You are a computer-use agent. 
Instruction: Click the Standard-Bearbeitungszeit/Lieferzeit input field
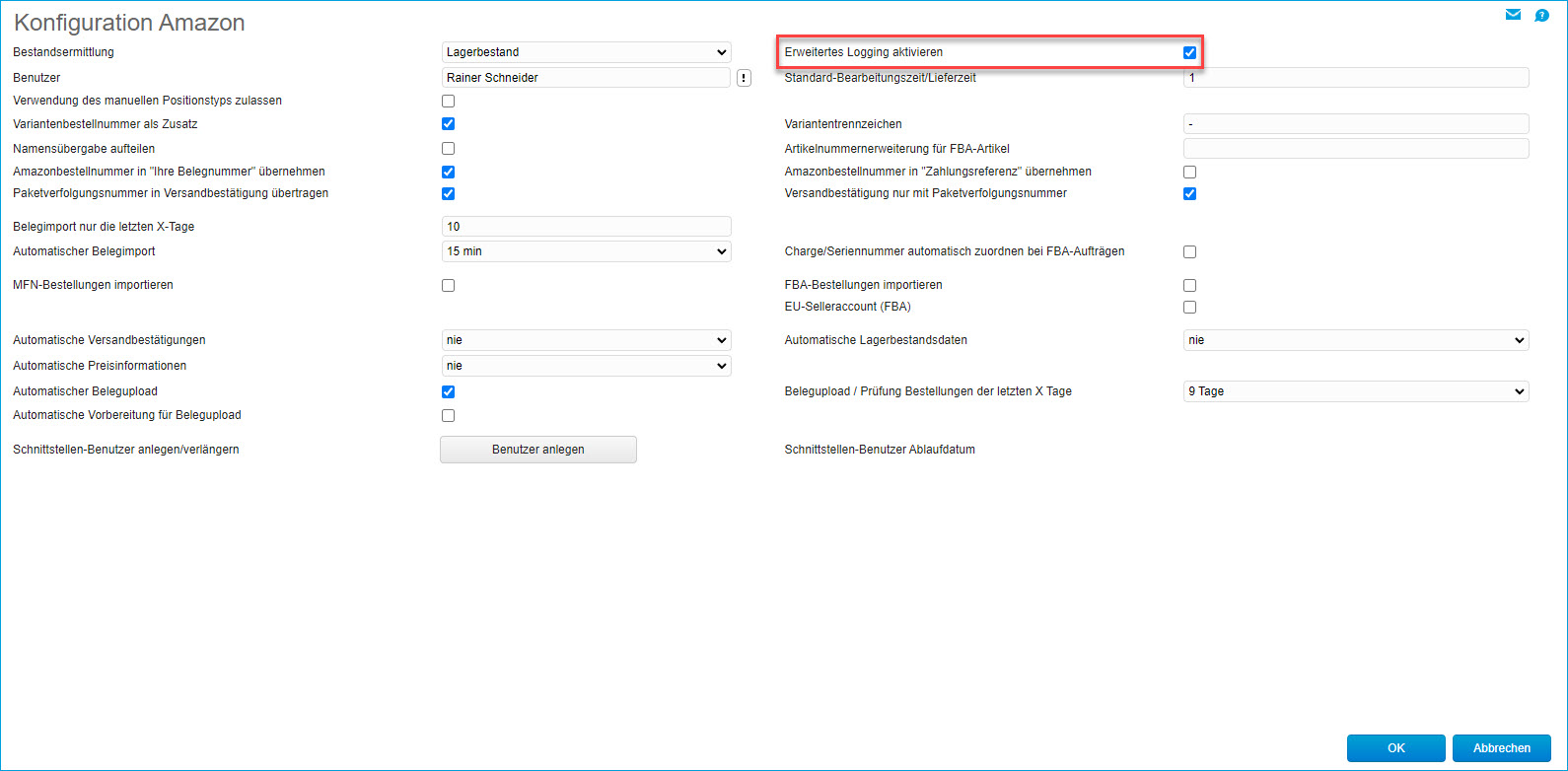pyautogui.click(x=1356, y=78)
